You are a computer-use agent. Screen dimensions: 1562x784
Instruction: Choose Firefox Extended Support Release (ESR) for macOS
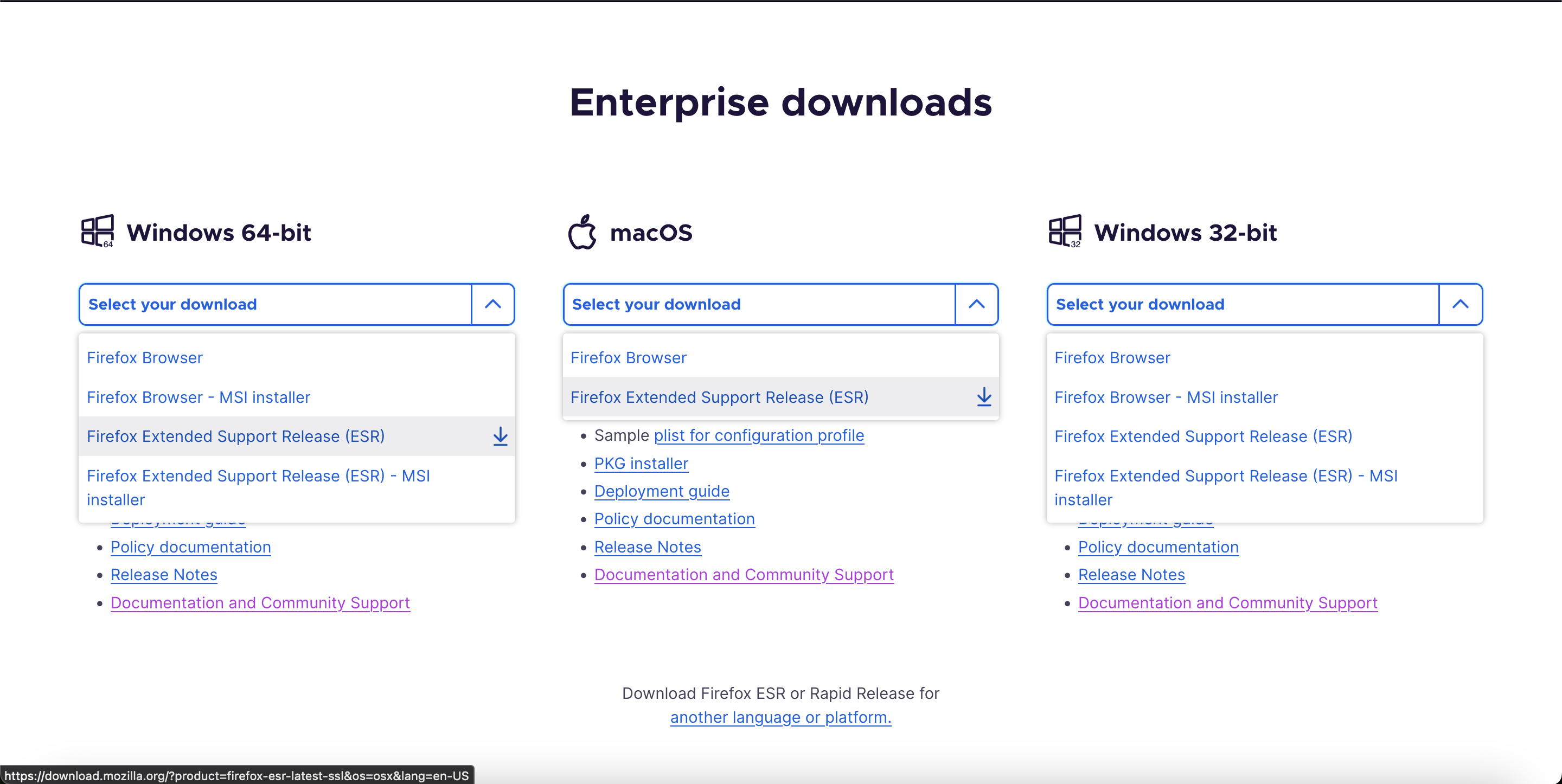[780, 397]
